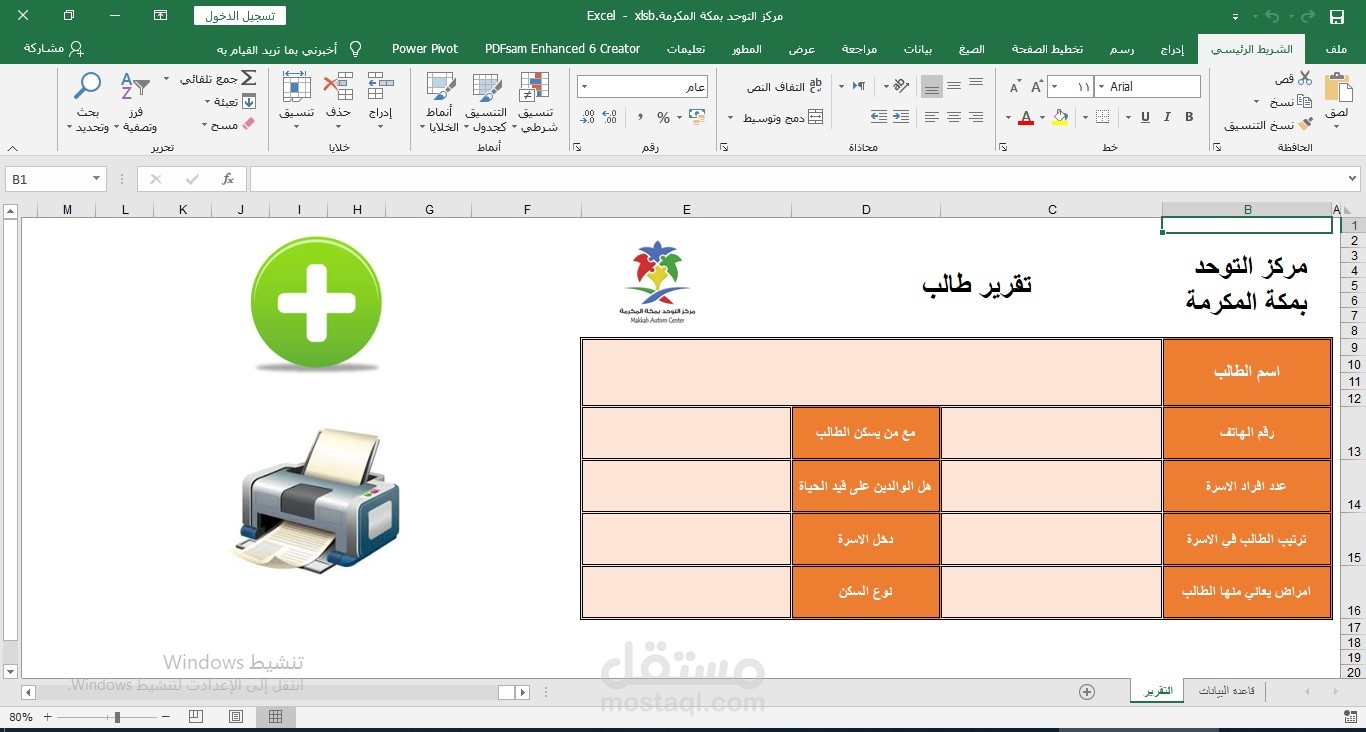
Task: Toggle middle vertical alignment
Action: pyautogui.click(x=954, y=86)
